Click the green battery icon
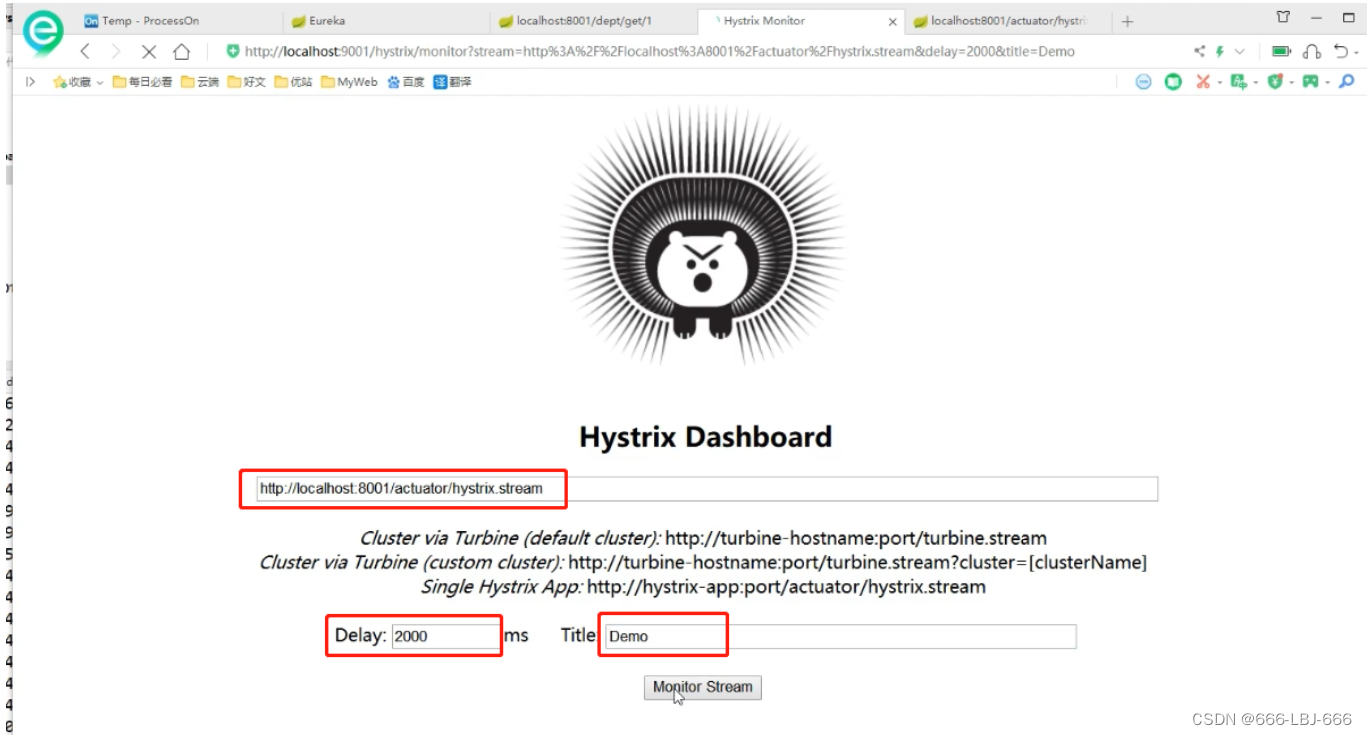1367x735 pixels. click(1281, 51)
